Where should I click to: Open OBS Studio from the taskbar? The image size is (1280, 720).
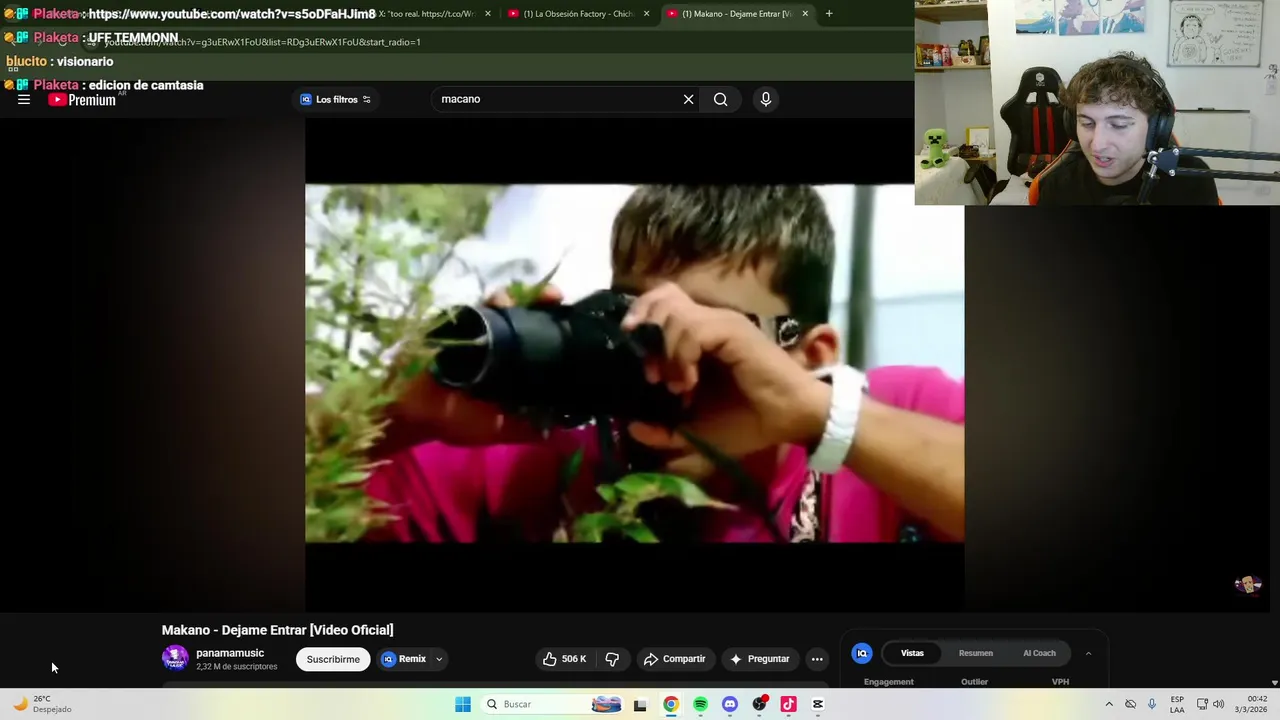tap(759, 704)
